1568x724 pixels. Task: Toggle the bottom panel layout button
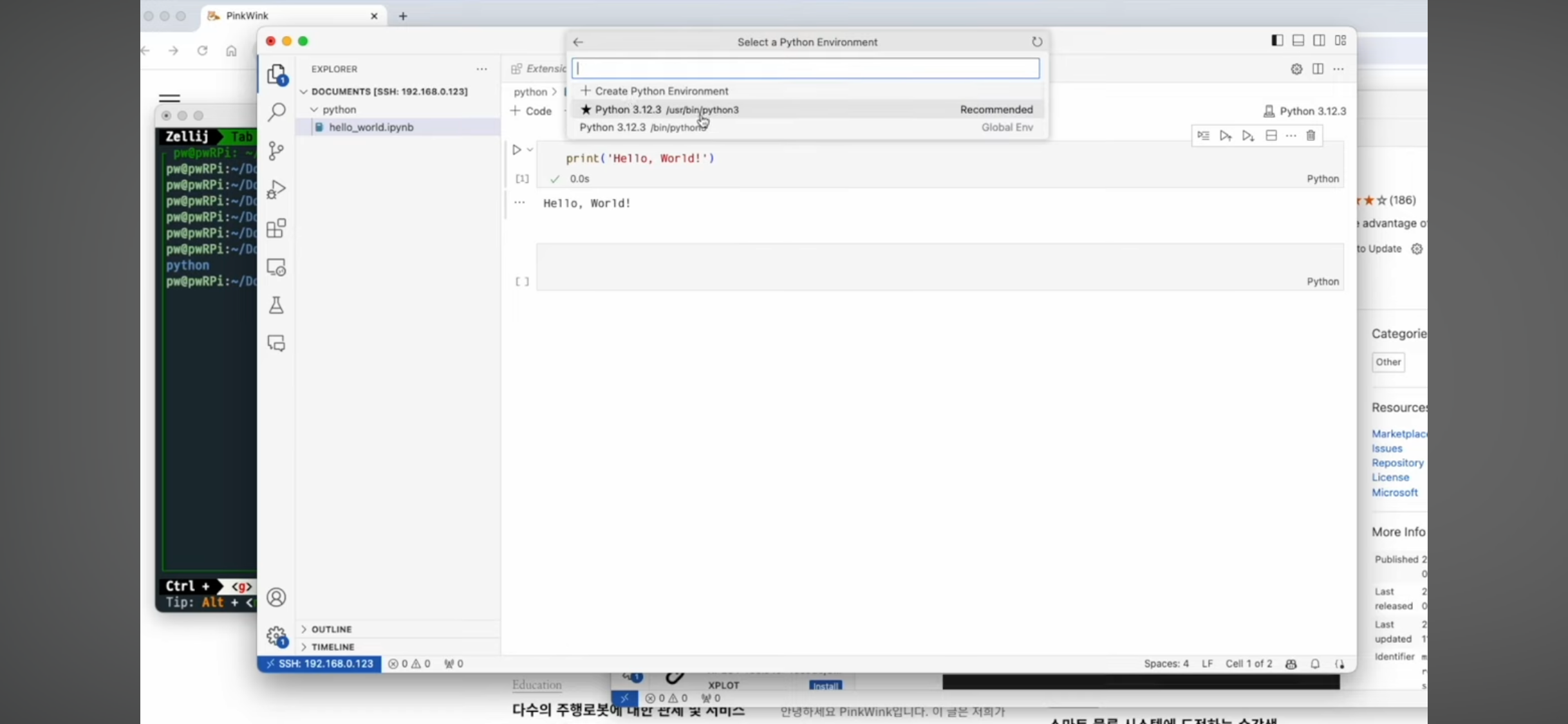pyautogui.click(x=1298, y=41)
